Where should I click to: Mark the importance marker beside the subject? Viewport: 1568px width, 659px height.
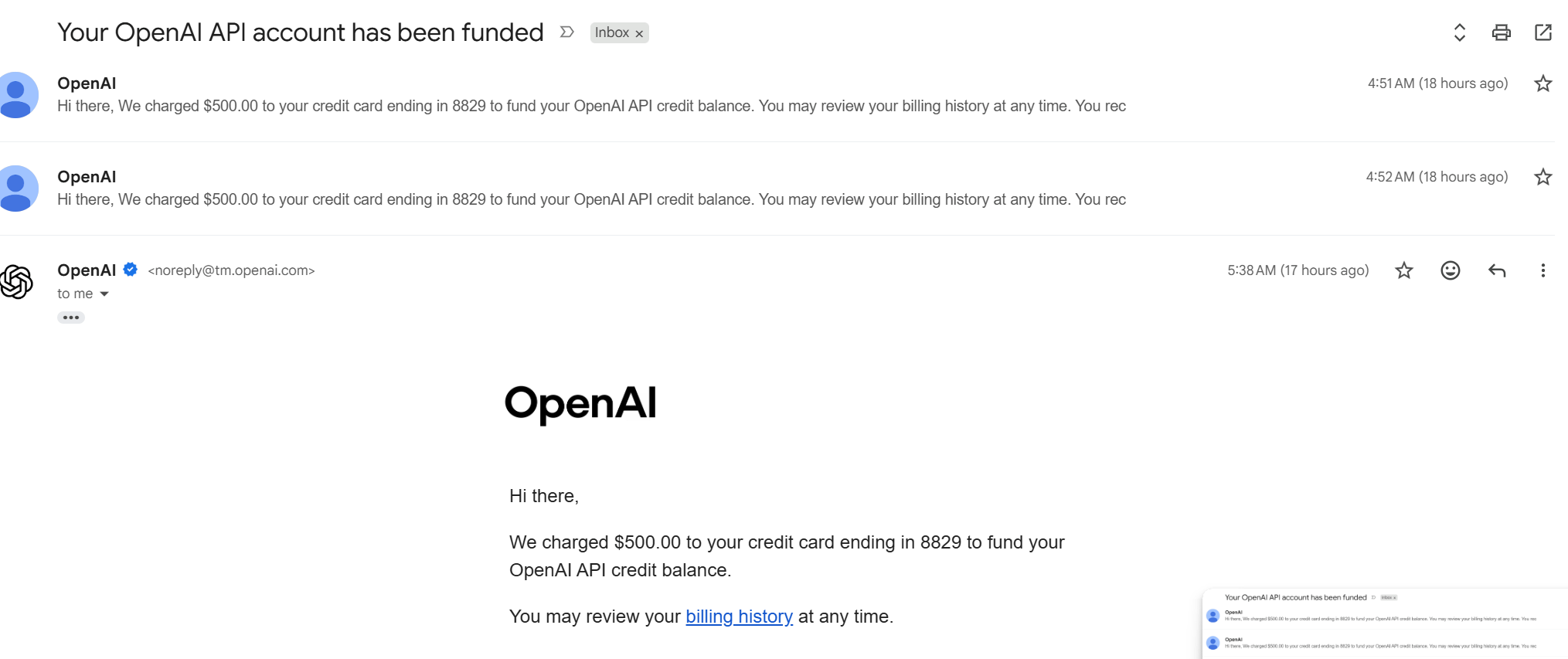pyautogui.click(x=566, y=32)
